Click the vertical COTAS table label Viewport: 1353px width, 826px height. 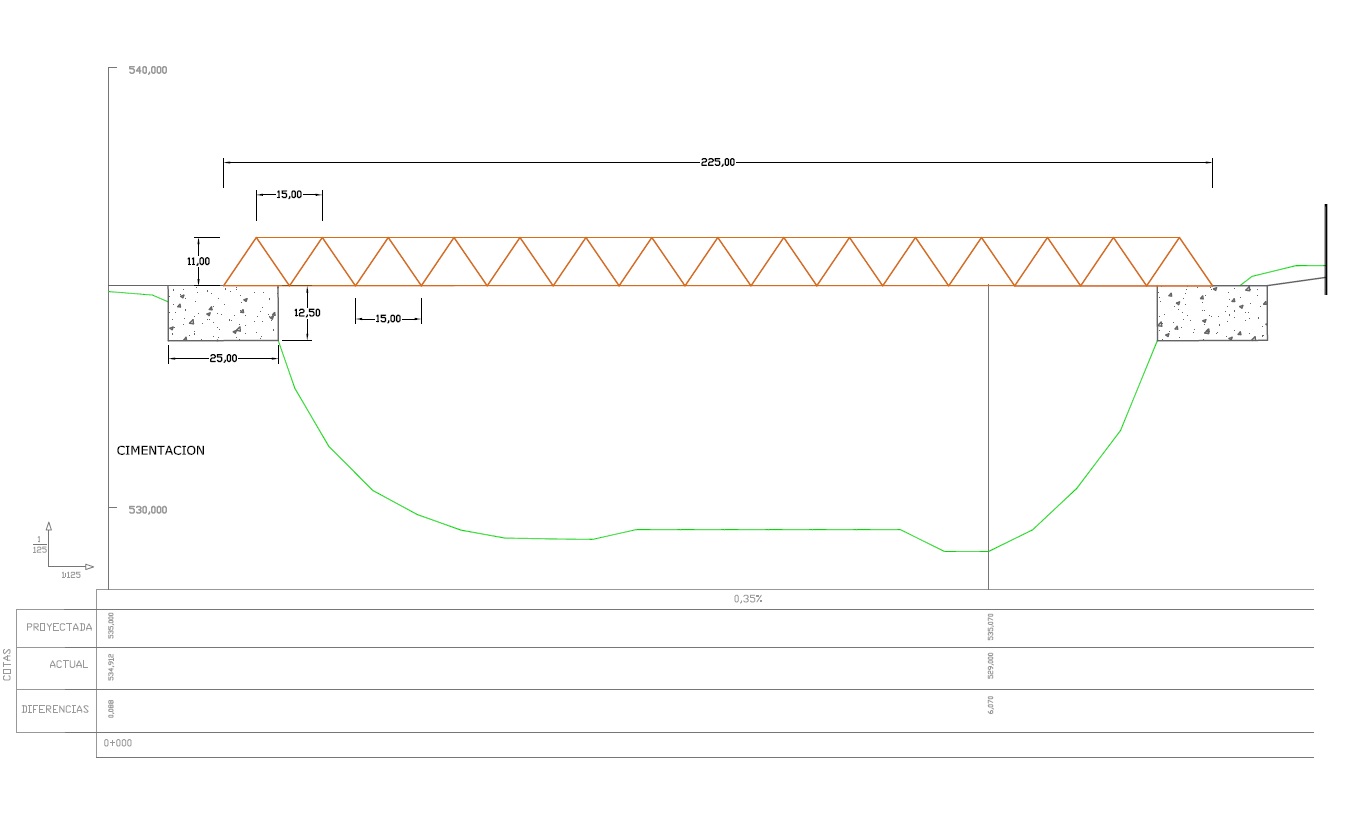click(x=8, y=667)
